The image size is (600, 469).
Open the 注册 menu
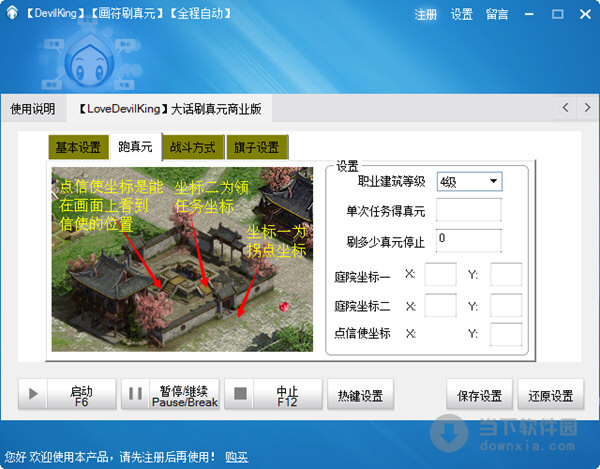426,15
